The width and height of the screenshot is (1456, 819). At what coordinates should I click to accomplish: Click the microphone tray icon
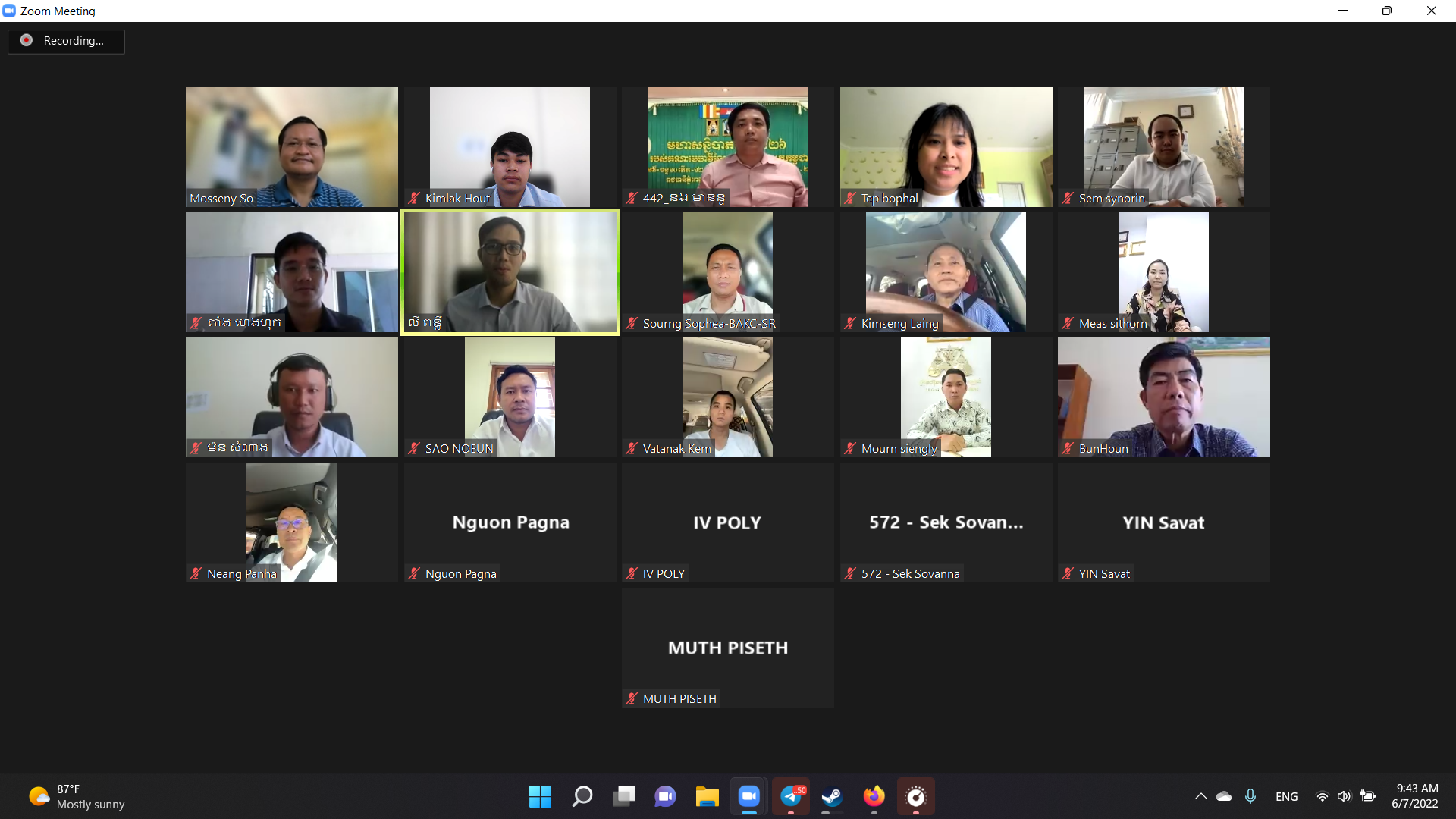click(x=1250, y=796)
